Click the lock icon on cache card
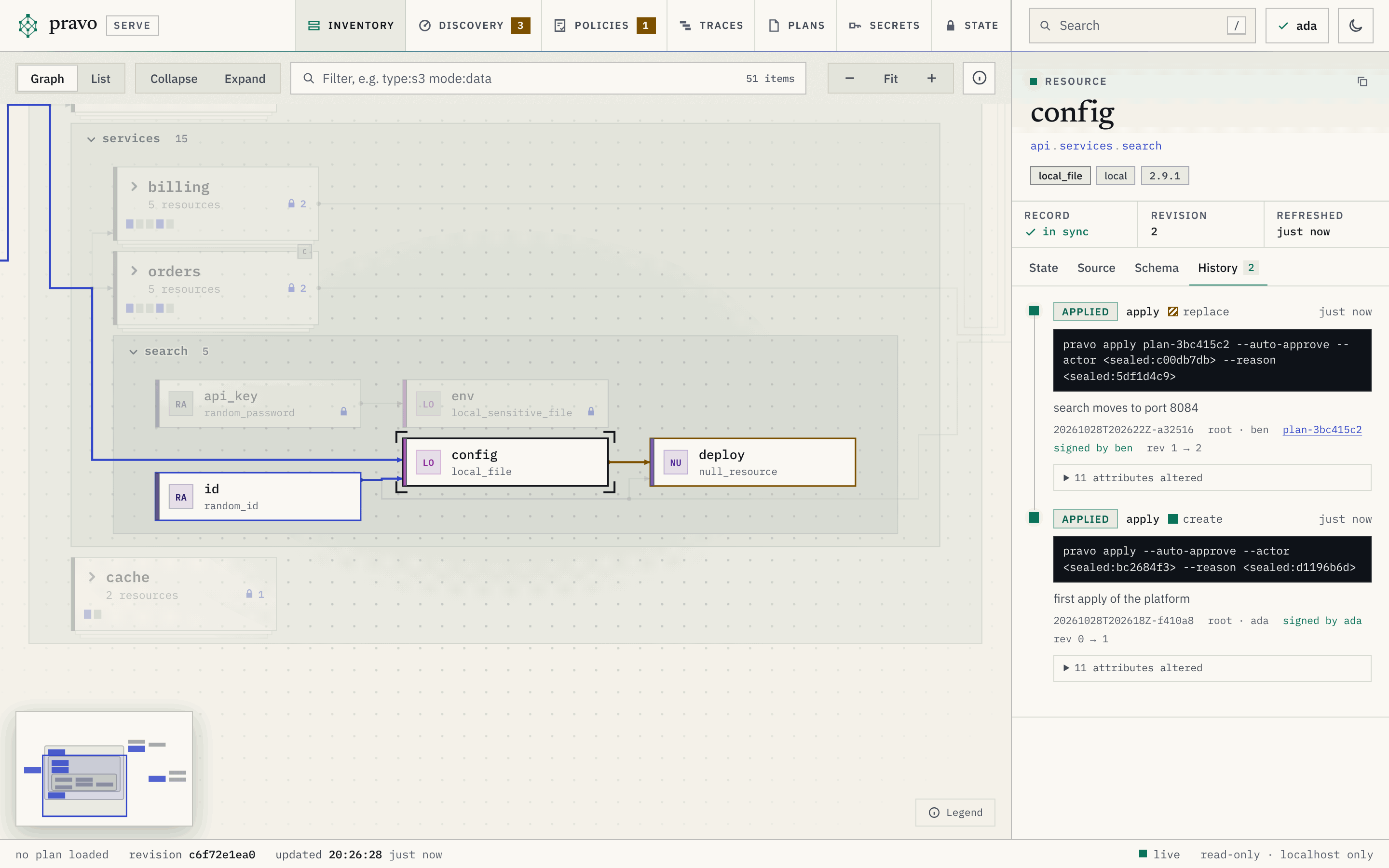The width and height of the screenshot is (1389, 868). (x=249, y=594)
